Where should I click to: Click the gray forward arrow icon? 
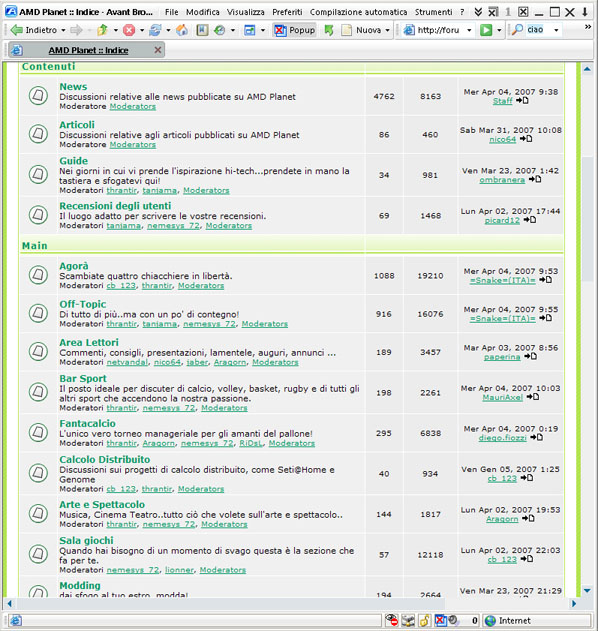pos(76,30)
